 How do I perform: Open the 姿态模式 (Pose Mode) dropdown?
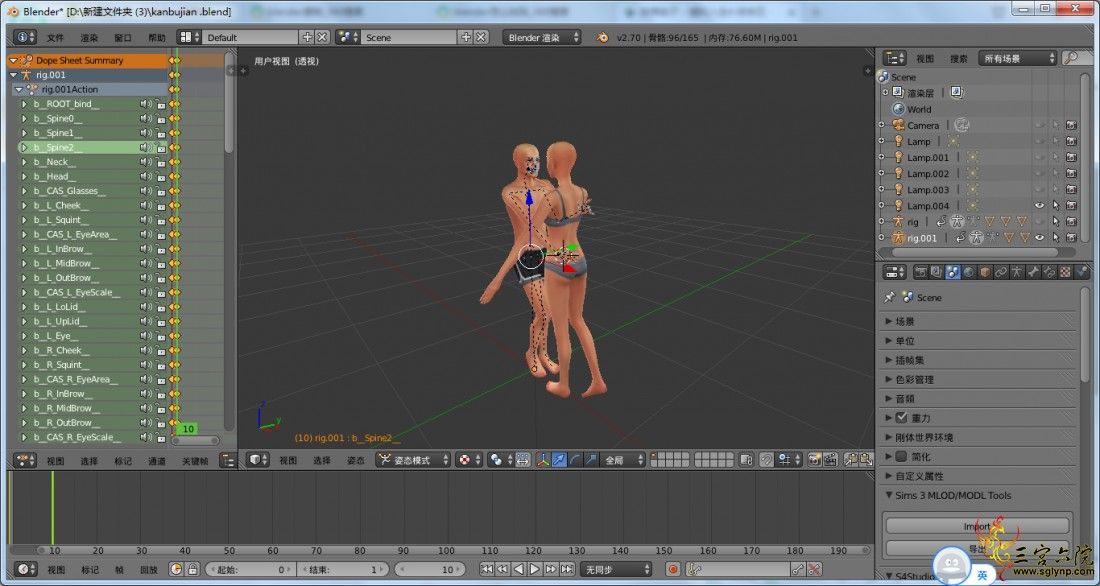click(413, 460)
